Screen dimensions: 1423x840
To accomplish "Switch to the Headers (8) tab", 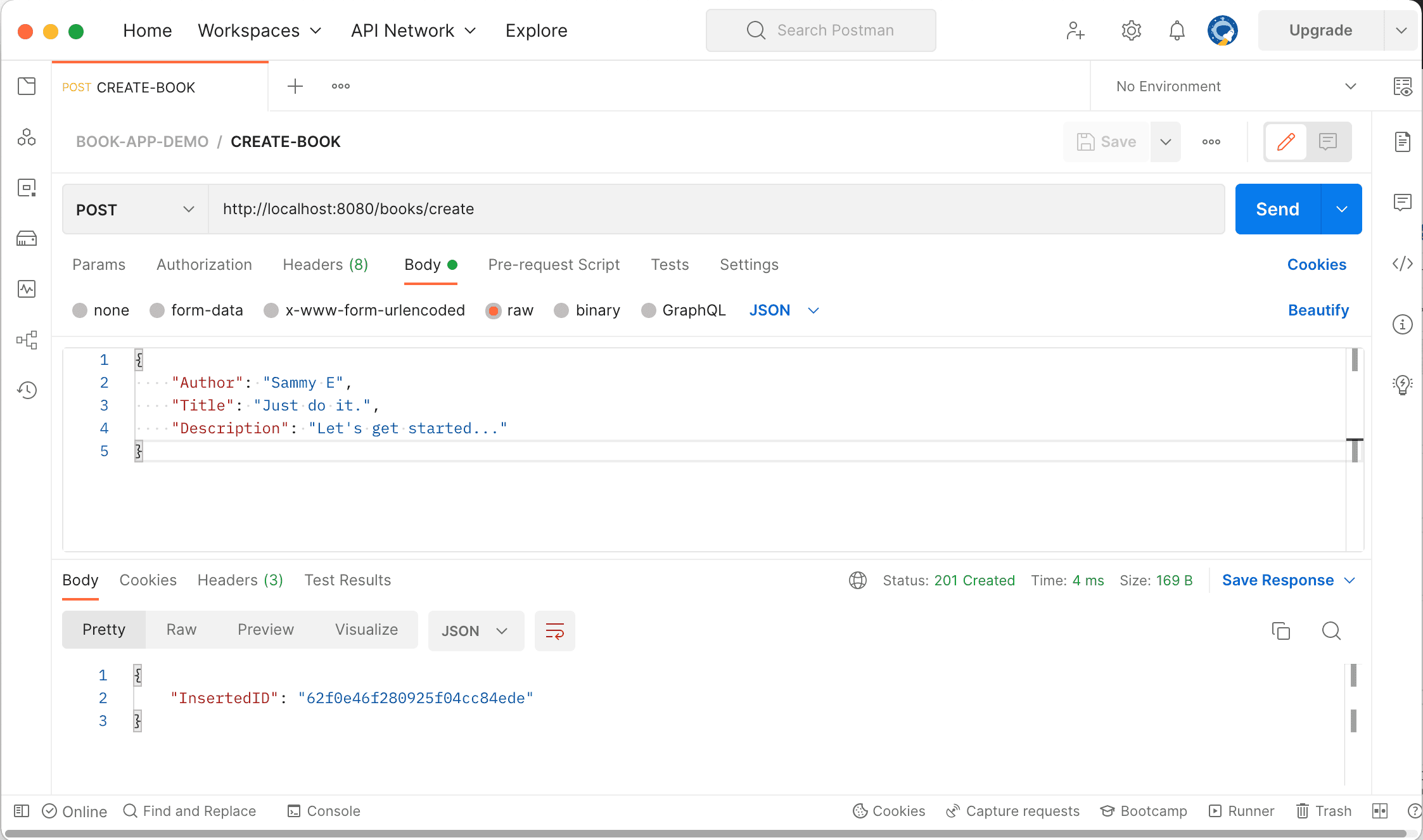I will (x=325, y=265).
